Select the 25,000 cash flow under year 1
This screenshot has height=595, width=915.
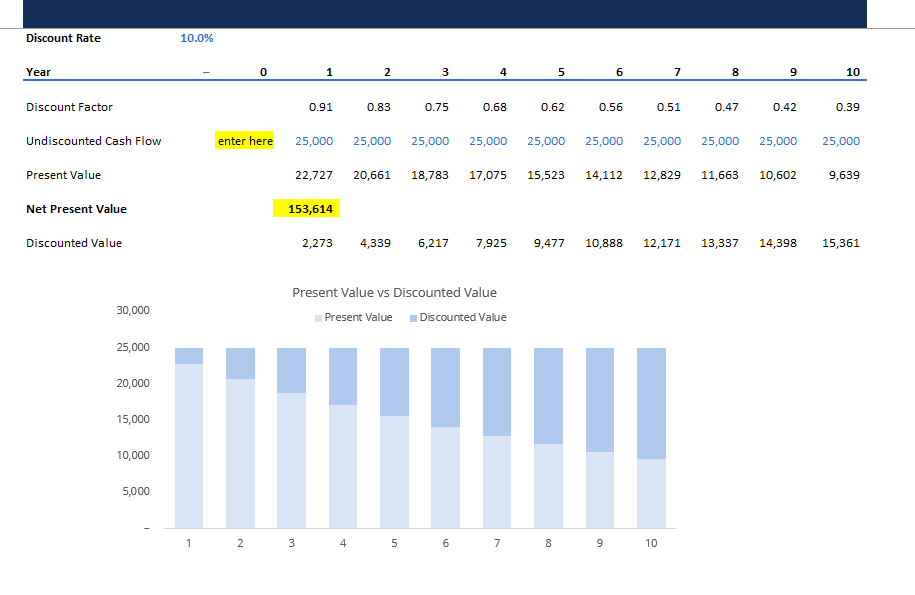(314, 141)
